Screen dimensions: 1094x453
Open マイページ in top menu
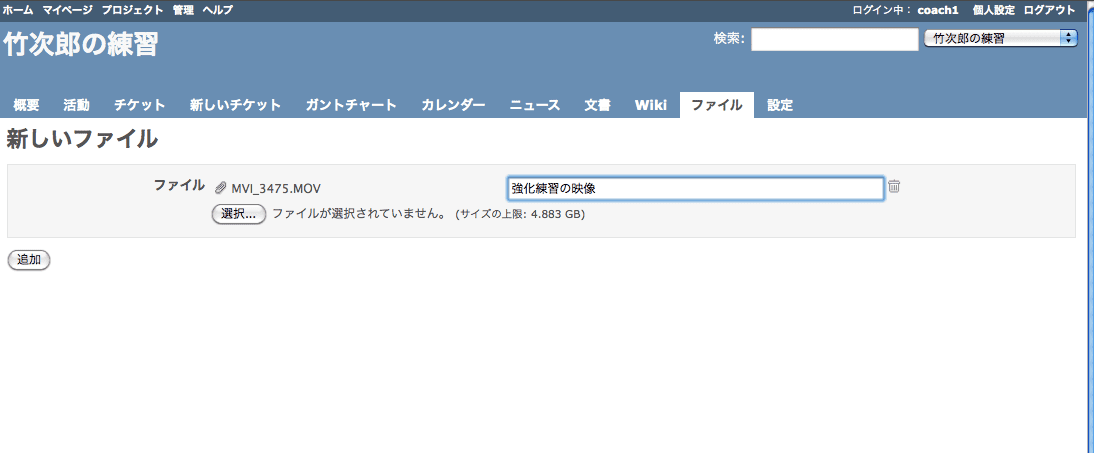(67, 10)
